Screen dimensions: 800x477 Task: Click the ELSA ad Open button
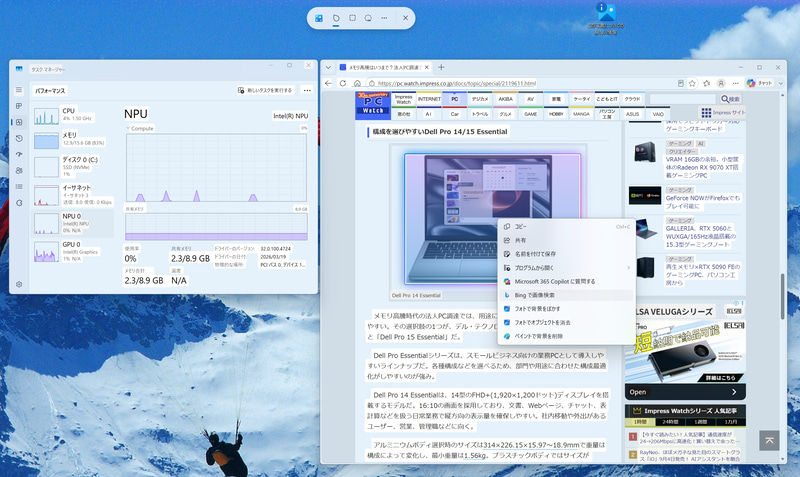(685, 392)
